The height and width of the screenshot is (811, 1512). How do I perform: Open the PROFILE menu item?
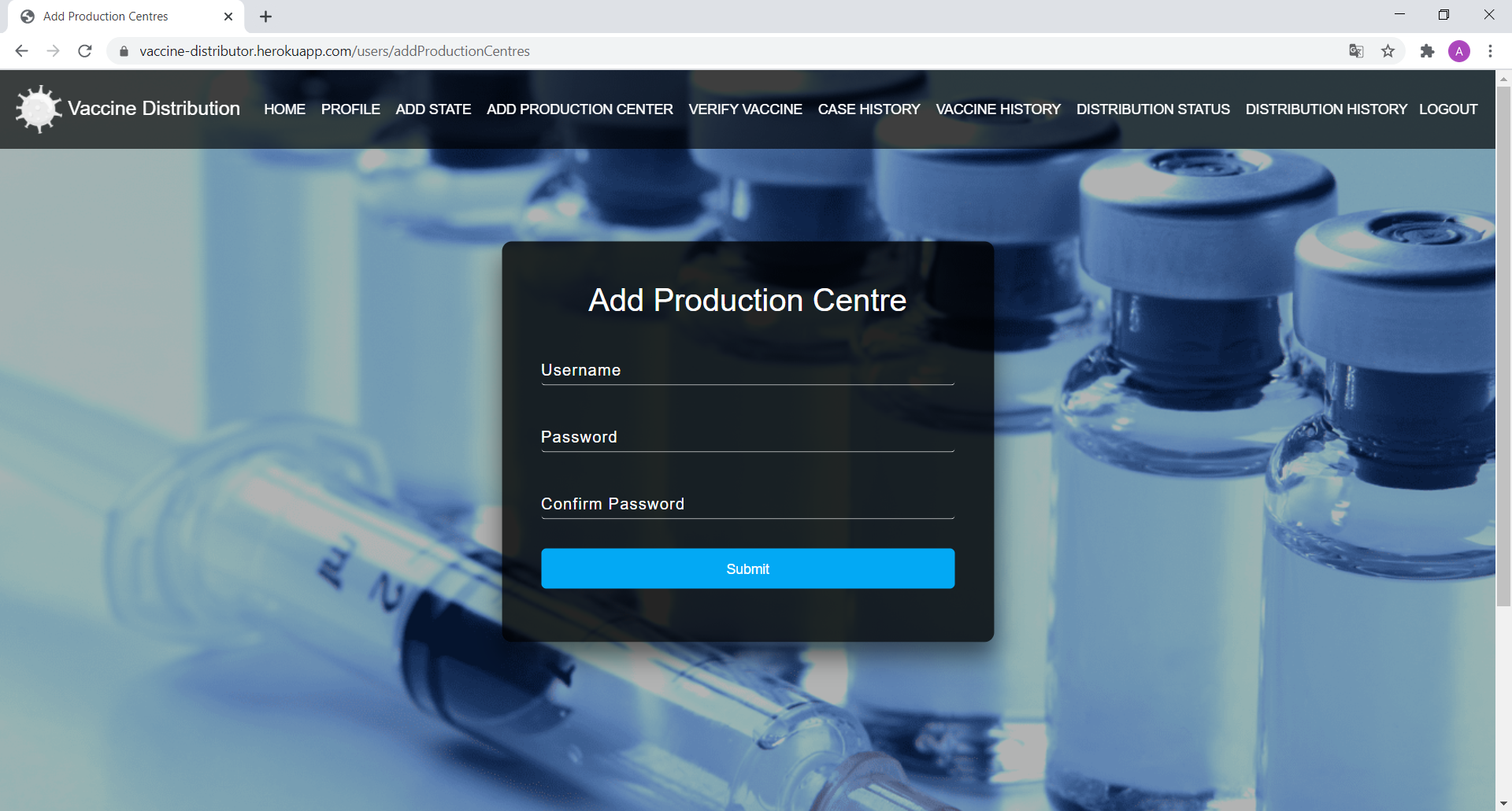350,109
